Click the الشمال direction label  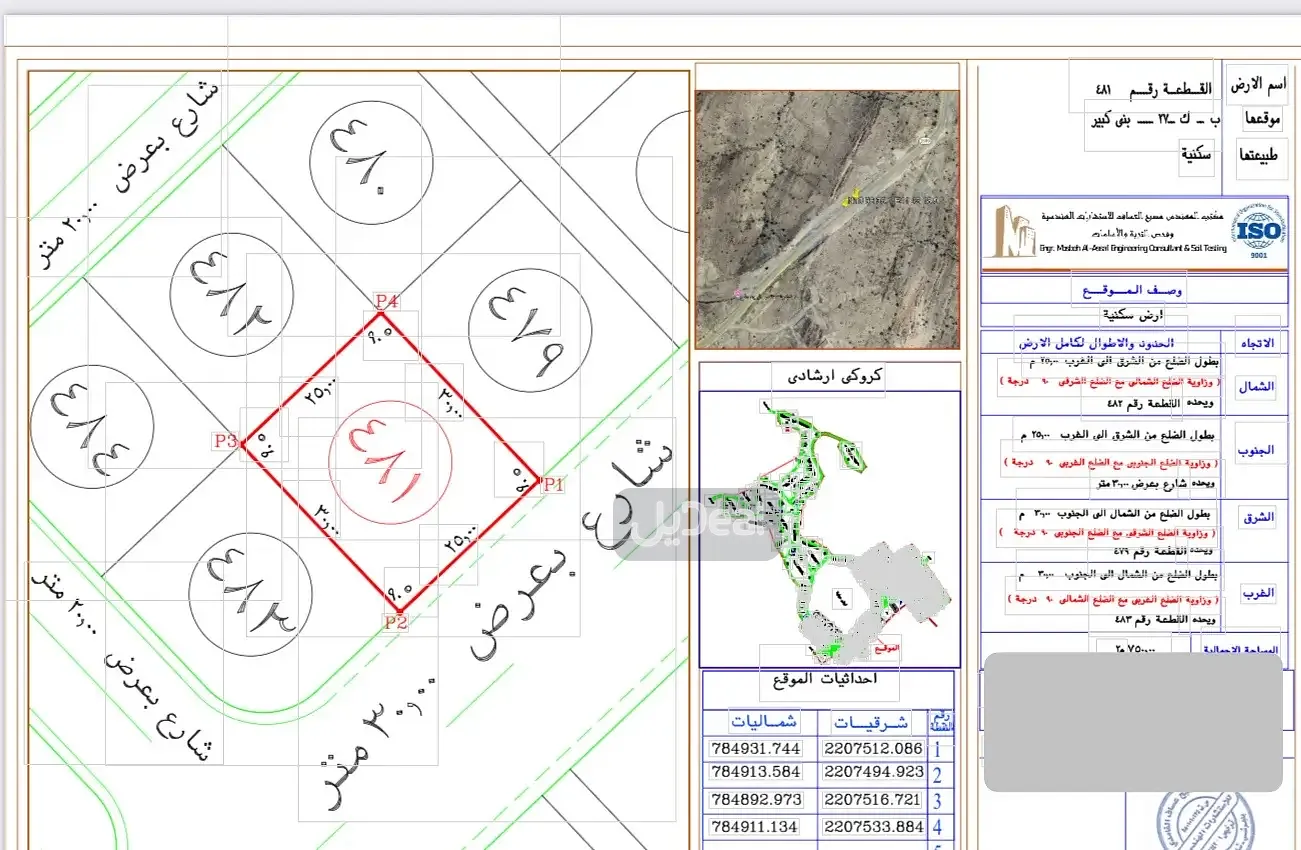[1256, 388]
